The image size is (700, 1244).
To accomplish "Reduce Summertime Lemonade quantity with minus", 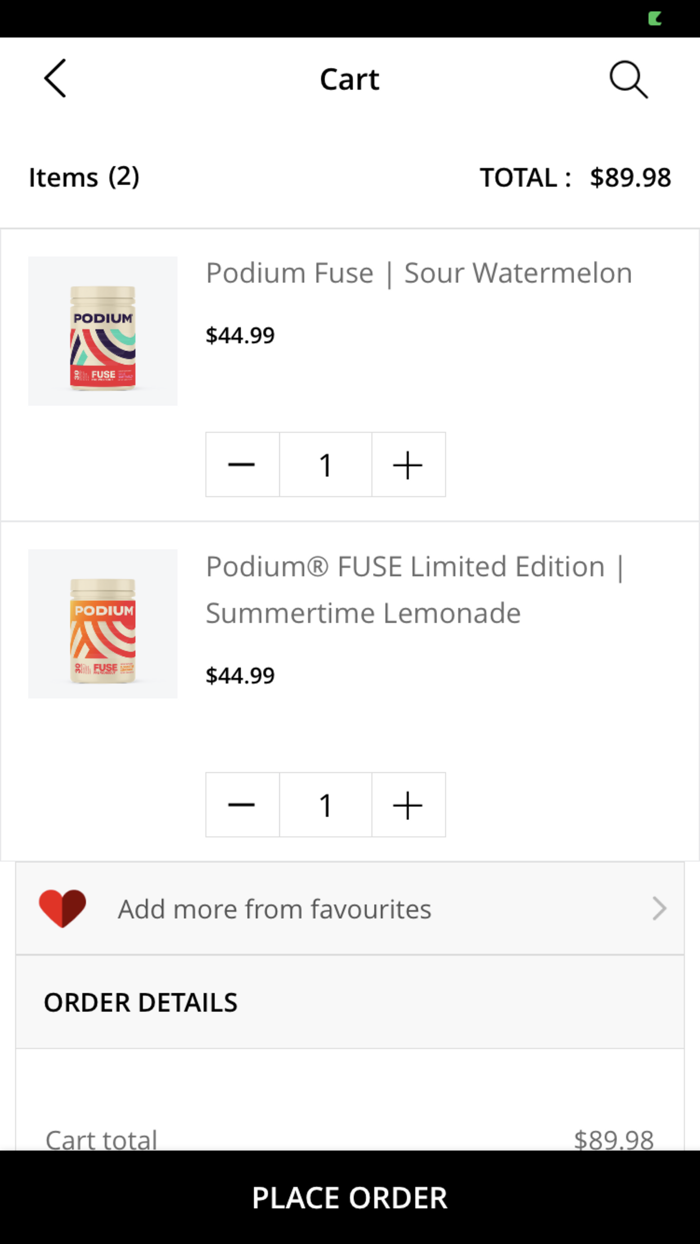I will pos(242,805).
